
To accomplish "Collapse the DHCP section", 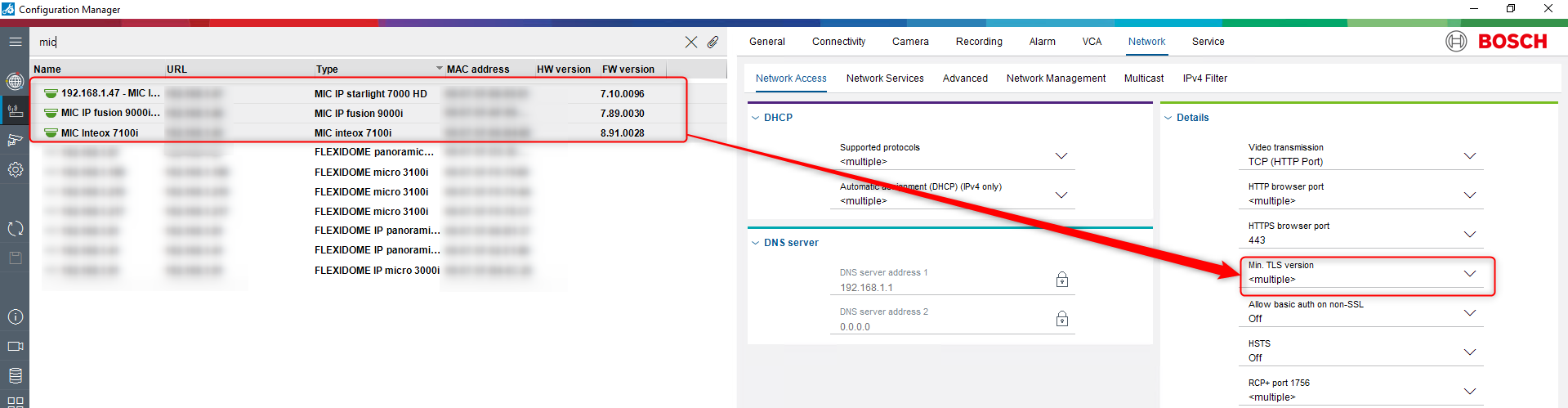I will 755,118.
